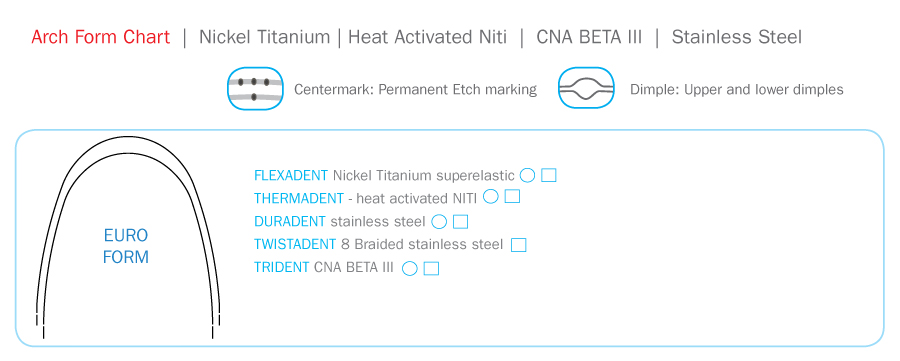This screenshot has height=361, width=900.
Task: Click the TRIDENT product name
Action: pyautogui.click(x=282, y=267)
